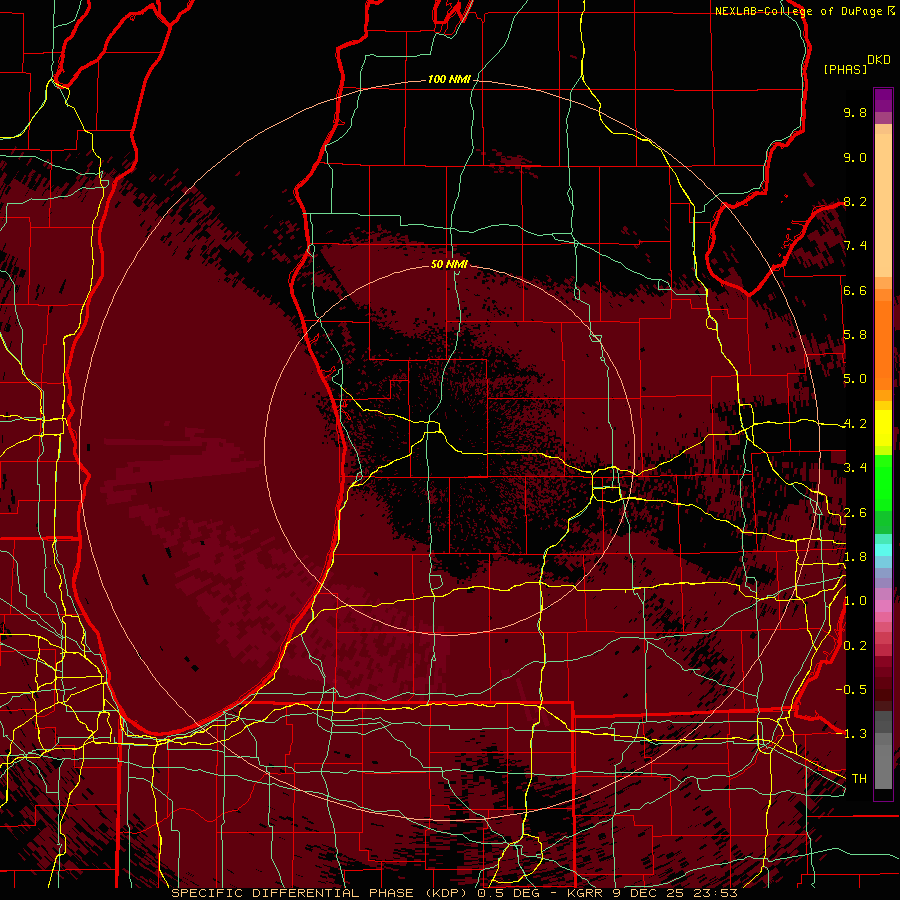Click the 9.8 value on the scale

click(855, 112)
